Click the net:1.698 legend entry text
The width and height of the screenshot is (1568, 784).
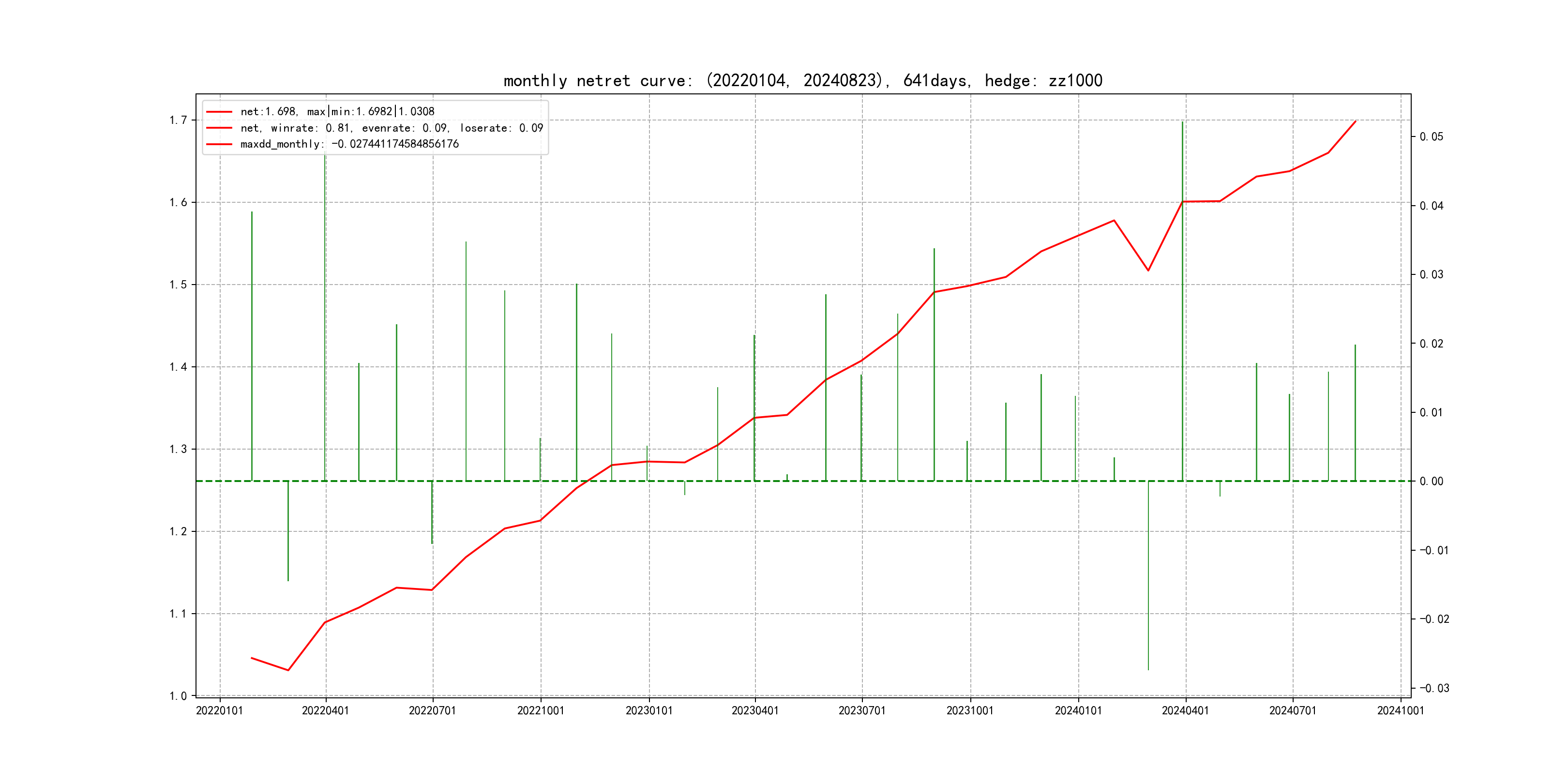[337, 111]
